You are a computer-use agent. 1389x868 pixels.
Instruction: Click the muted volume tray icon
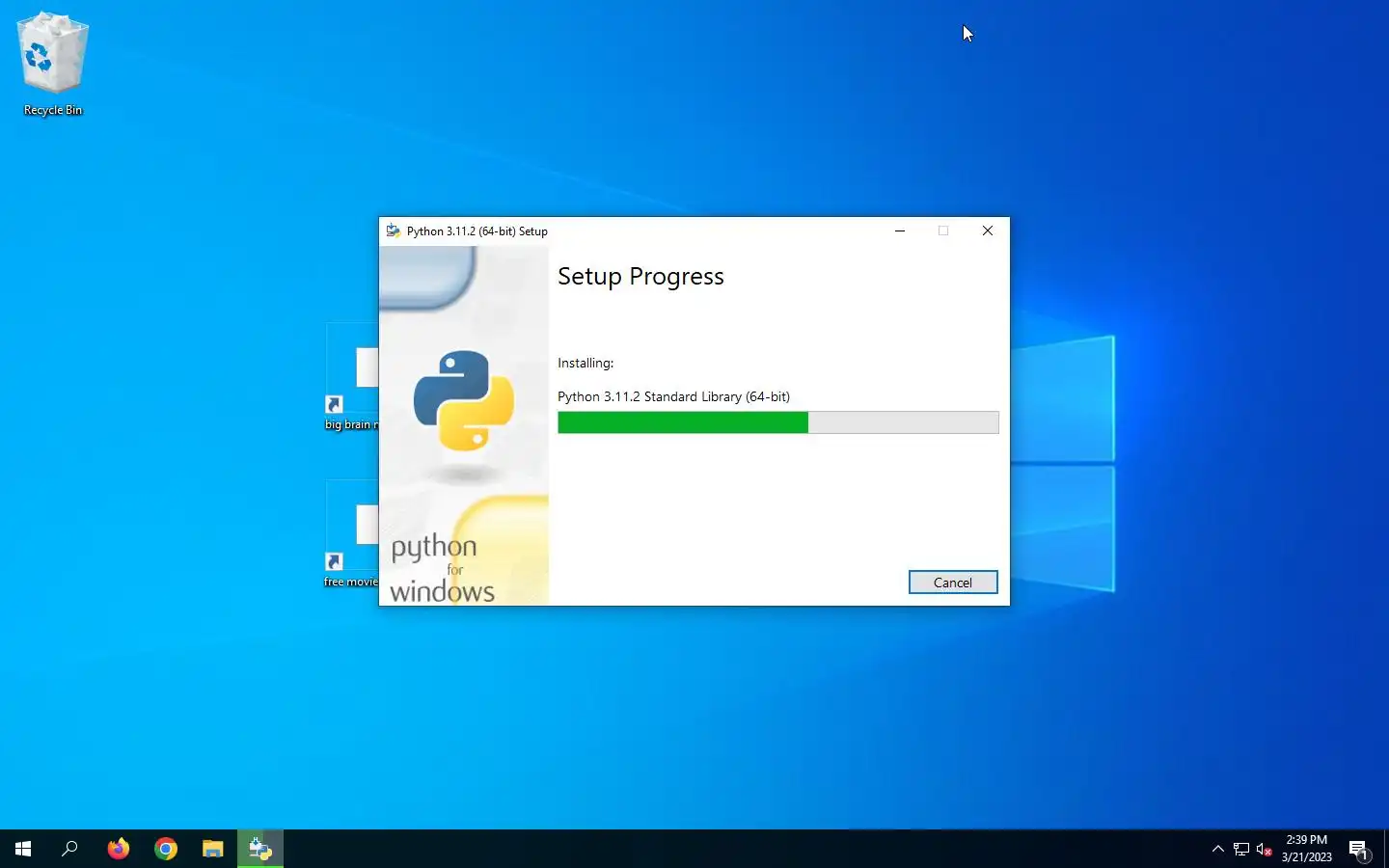point(1265,850)
